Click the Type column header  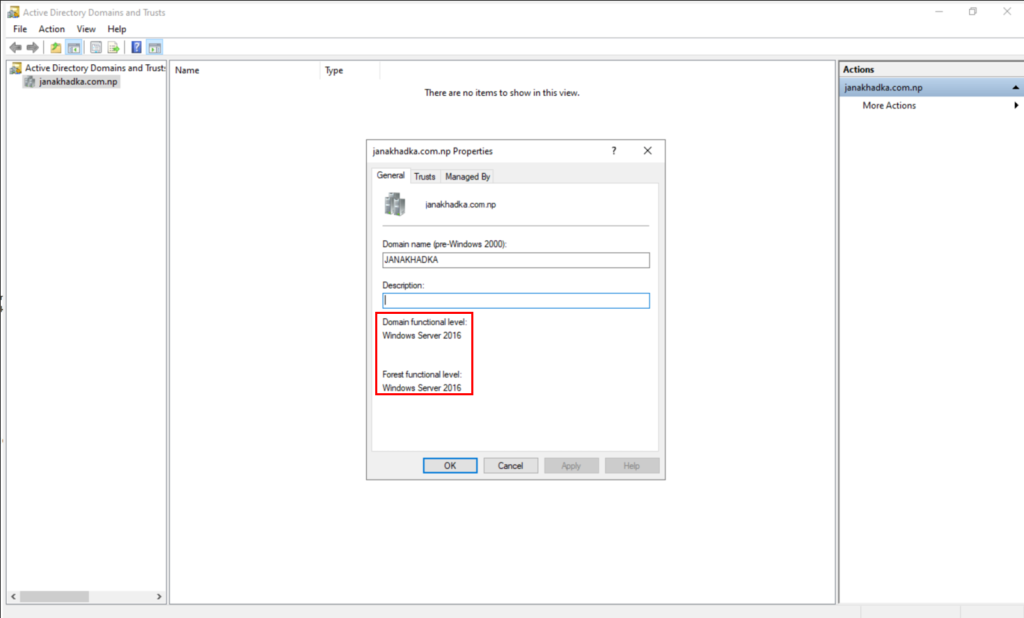pyautogui.click(x=349, y=71)
